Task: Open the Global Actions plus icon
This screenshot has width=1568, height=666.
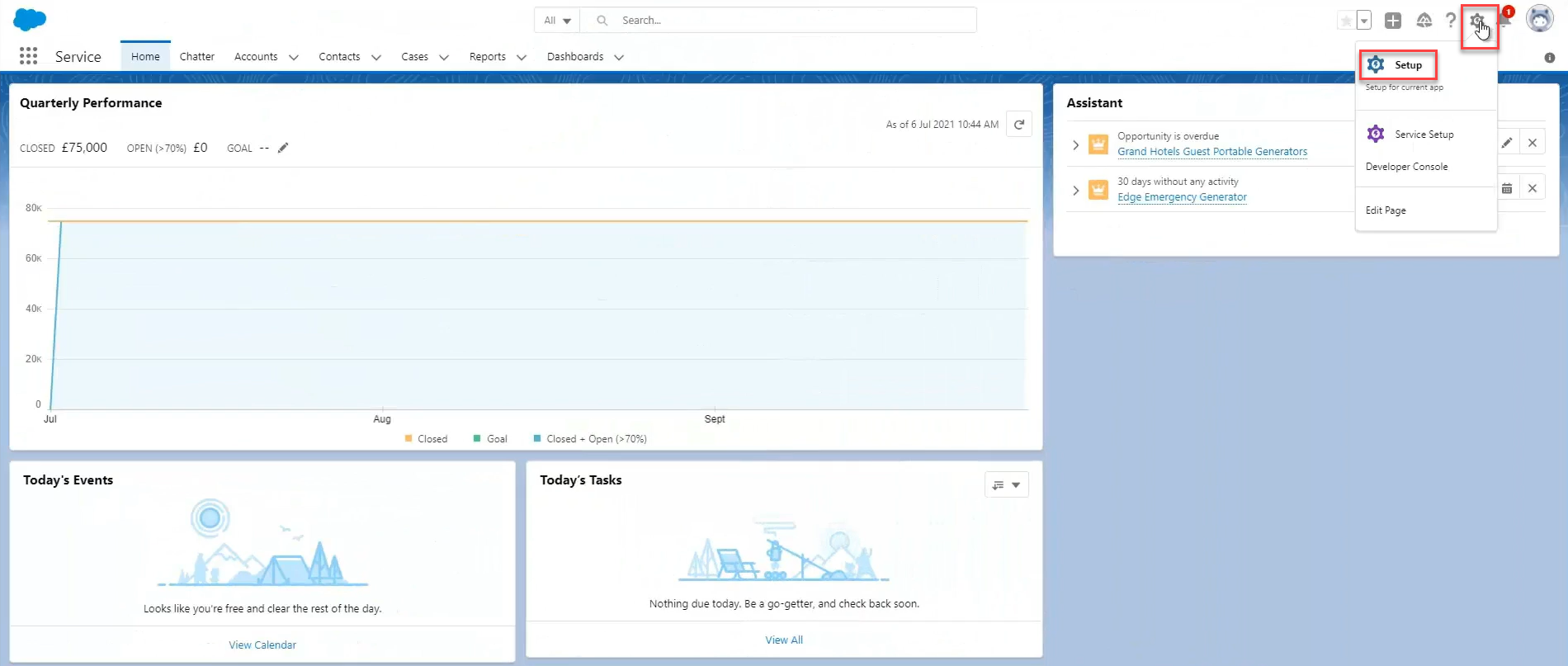Action: click(x=1393, y=21)
